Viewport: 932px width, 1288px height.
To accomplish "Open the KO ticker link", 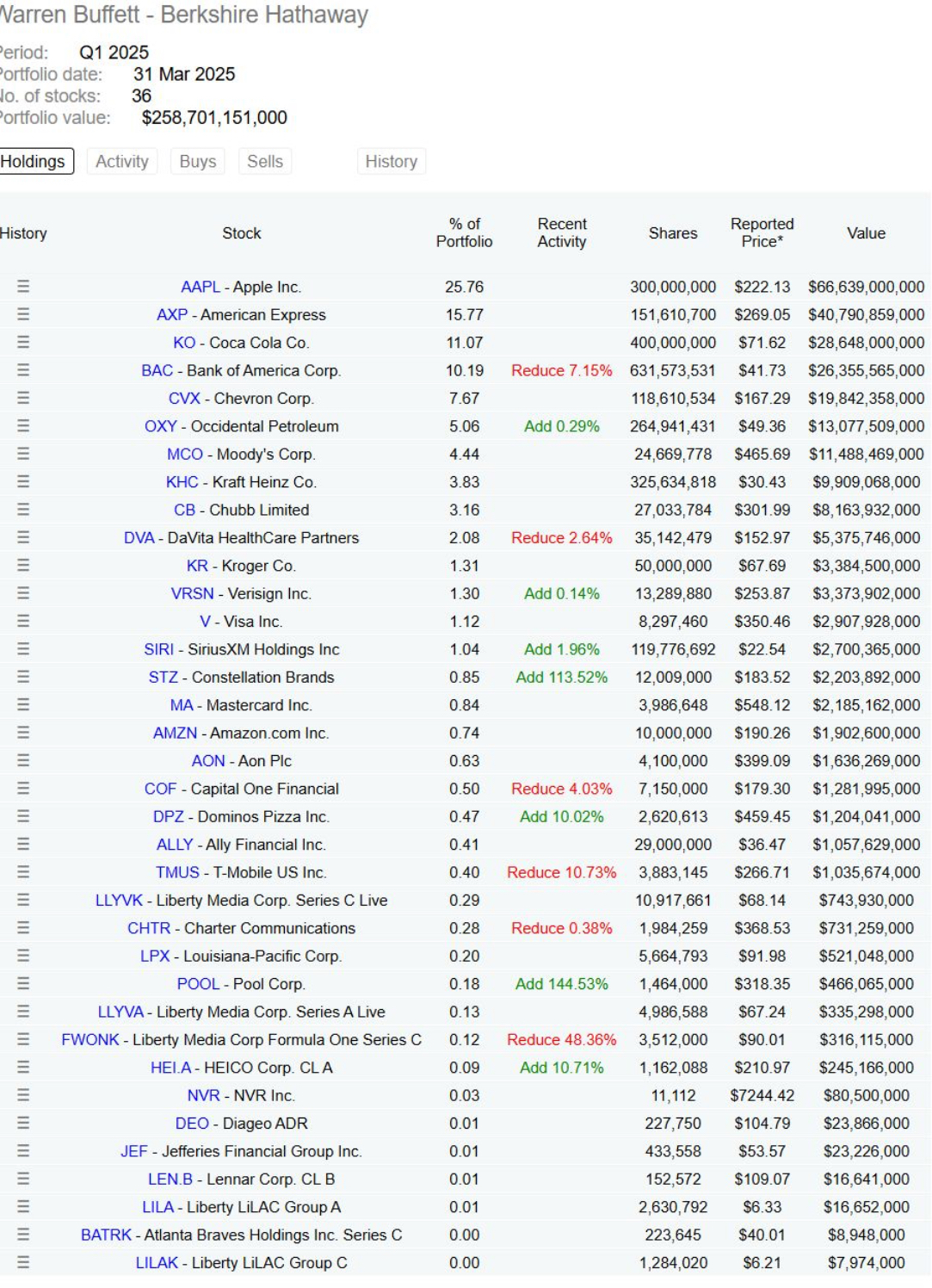I will pyautogui.click(x=184, y=343).
